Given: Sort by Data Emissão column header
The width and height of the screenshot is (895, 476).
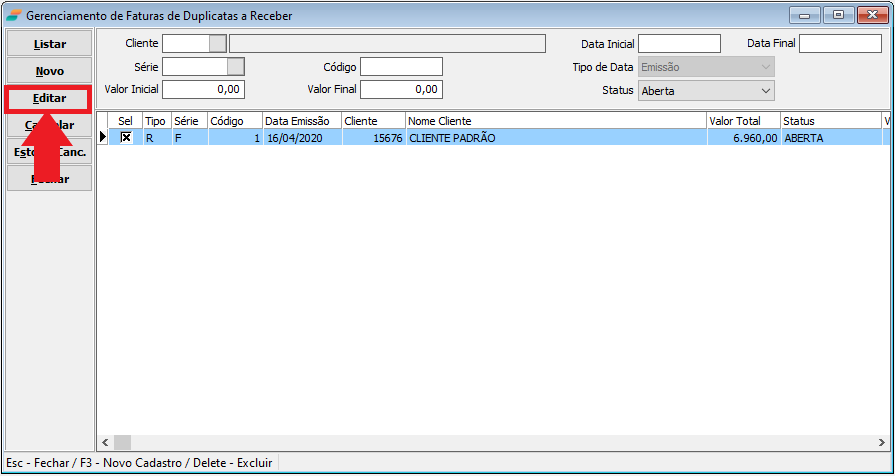Looking at the screenshot, I should coord(301,121).
